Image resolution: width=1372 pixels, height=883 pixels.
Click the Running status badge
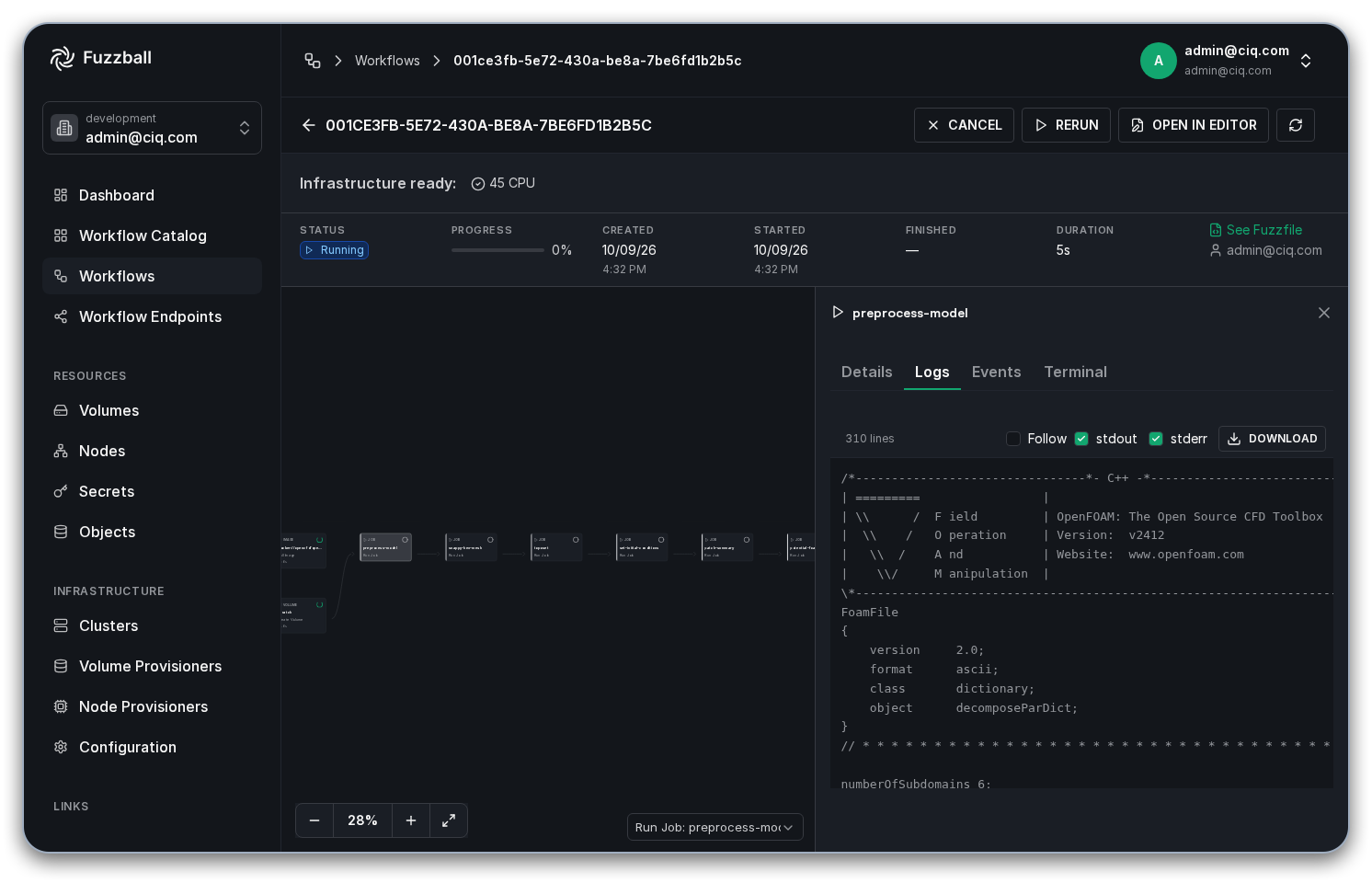(x=335, y=250)
